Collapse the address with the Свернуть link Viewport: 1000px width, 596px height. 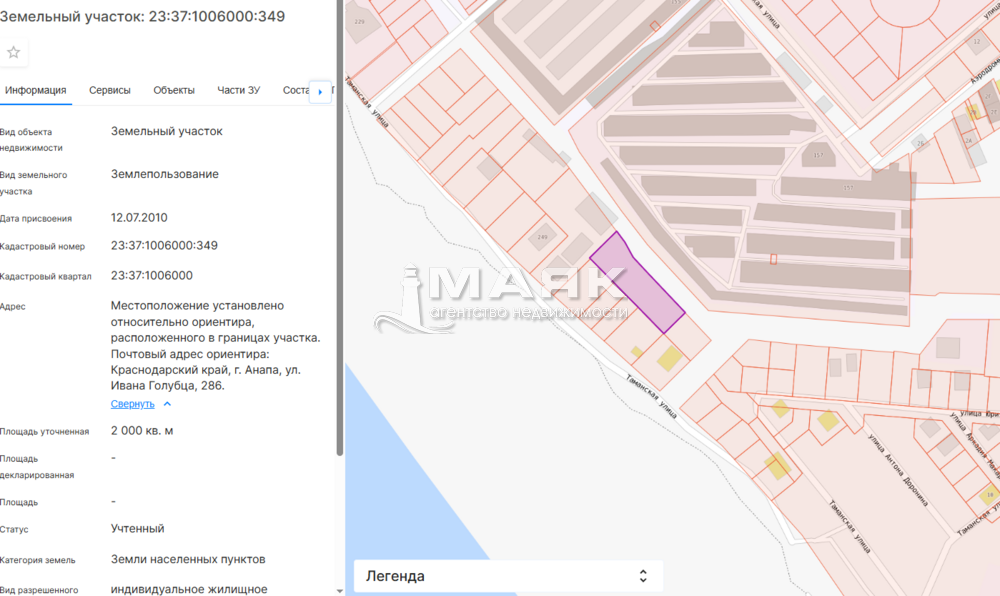(132, 404)
